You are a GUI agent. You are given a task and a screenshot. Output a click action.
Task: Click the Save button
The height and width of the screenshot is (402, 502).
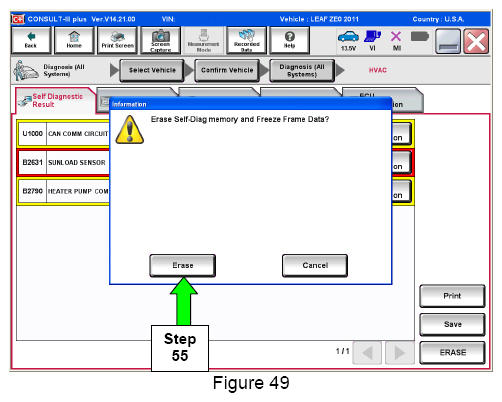452,324
